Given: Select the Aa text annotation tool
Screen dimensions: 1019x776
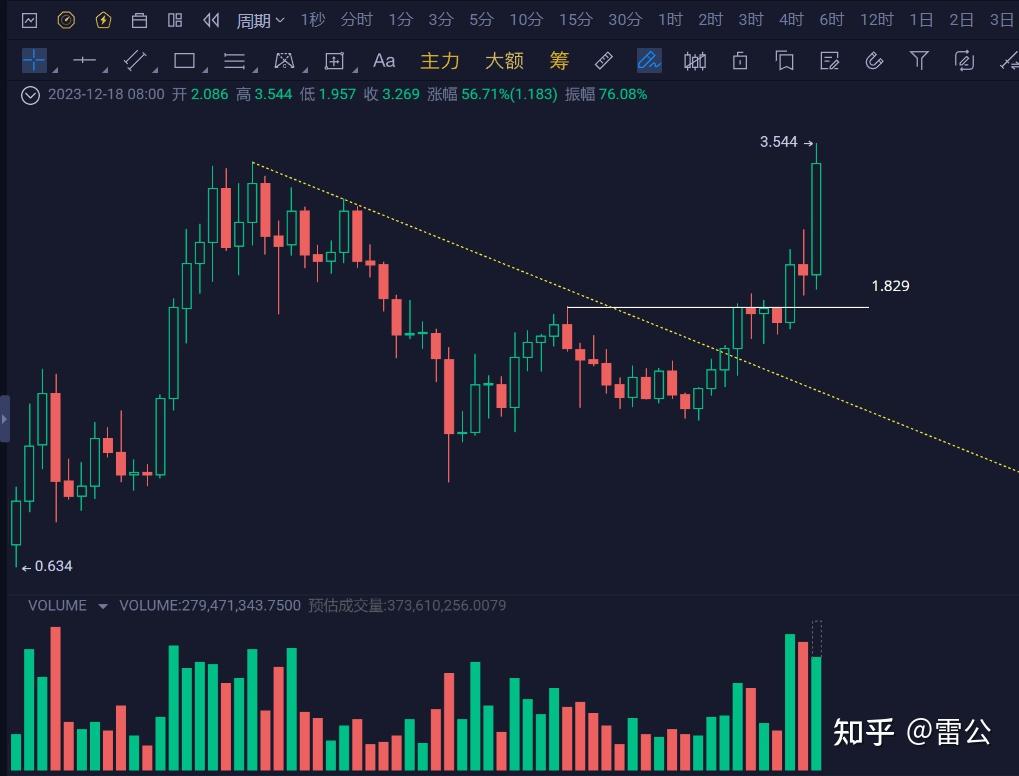Looking at the screenshot, I should pos(384,60).
